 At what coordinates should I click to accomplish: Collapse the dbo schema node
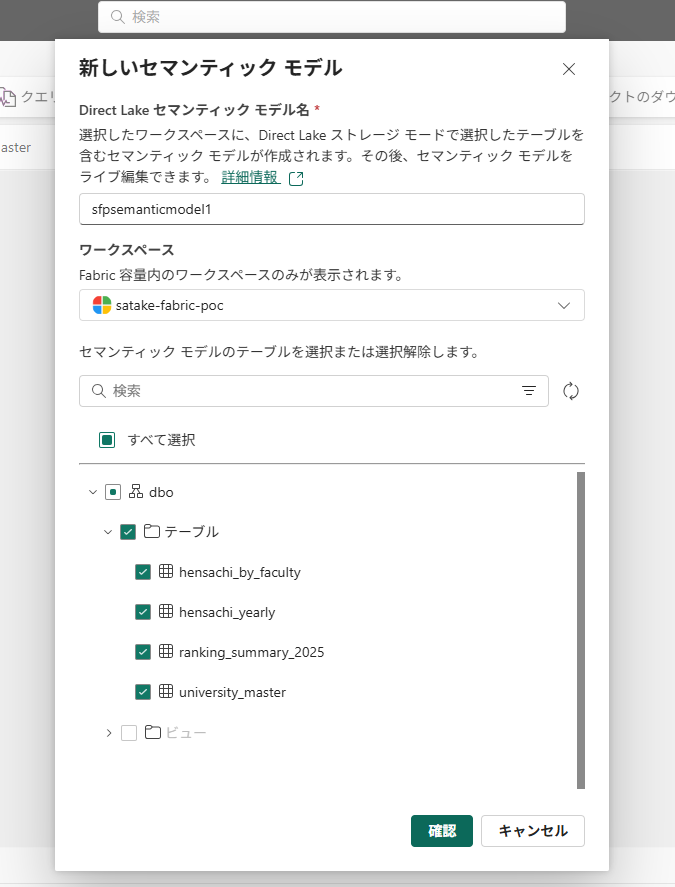(93, 492)
